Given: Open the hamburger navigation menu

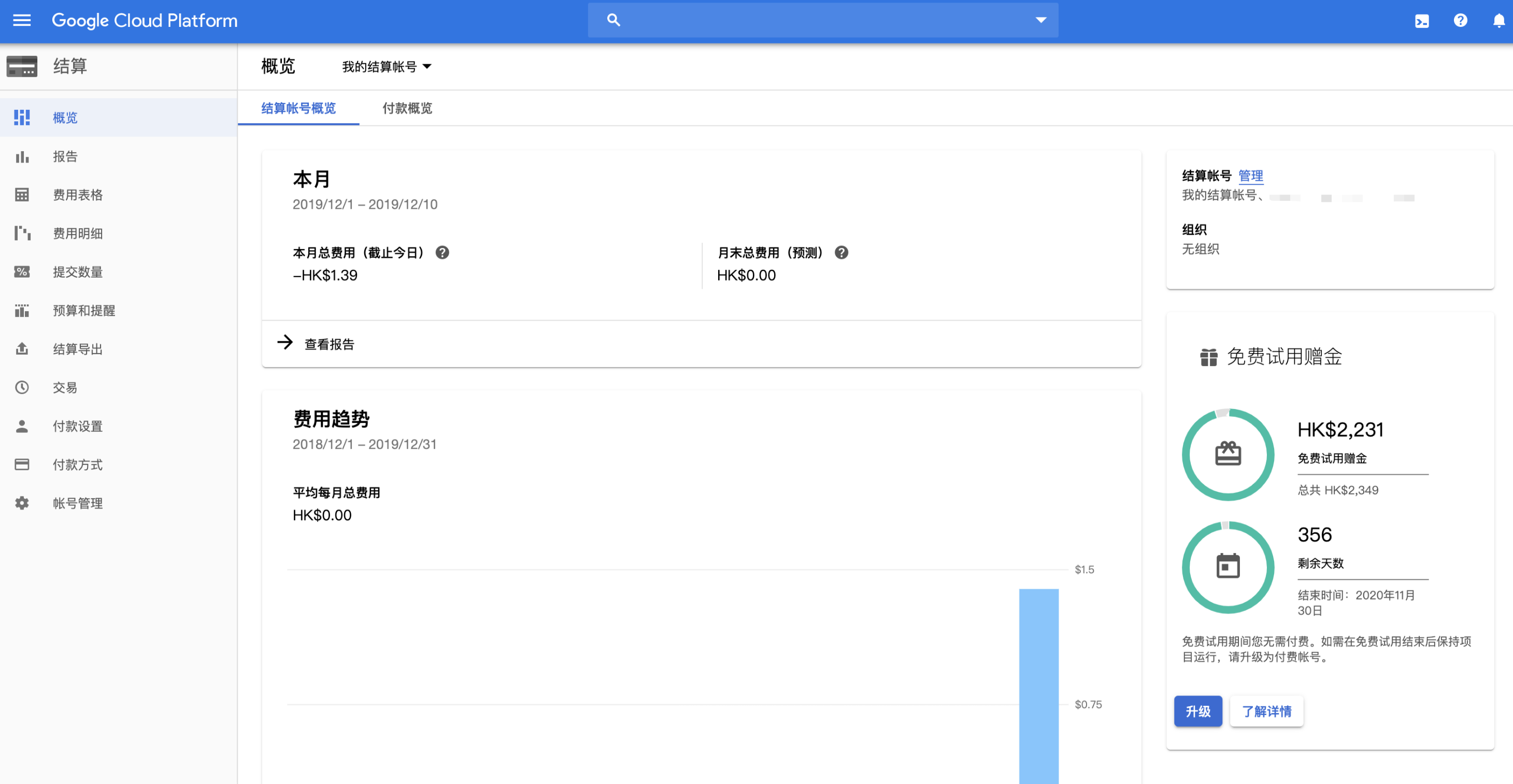Looking at the screenshot, I should click(22, 21).
